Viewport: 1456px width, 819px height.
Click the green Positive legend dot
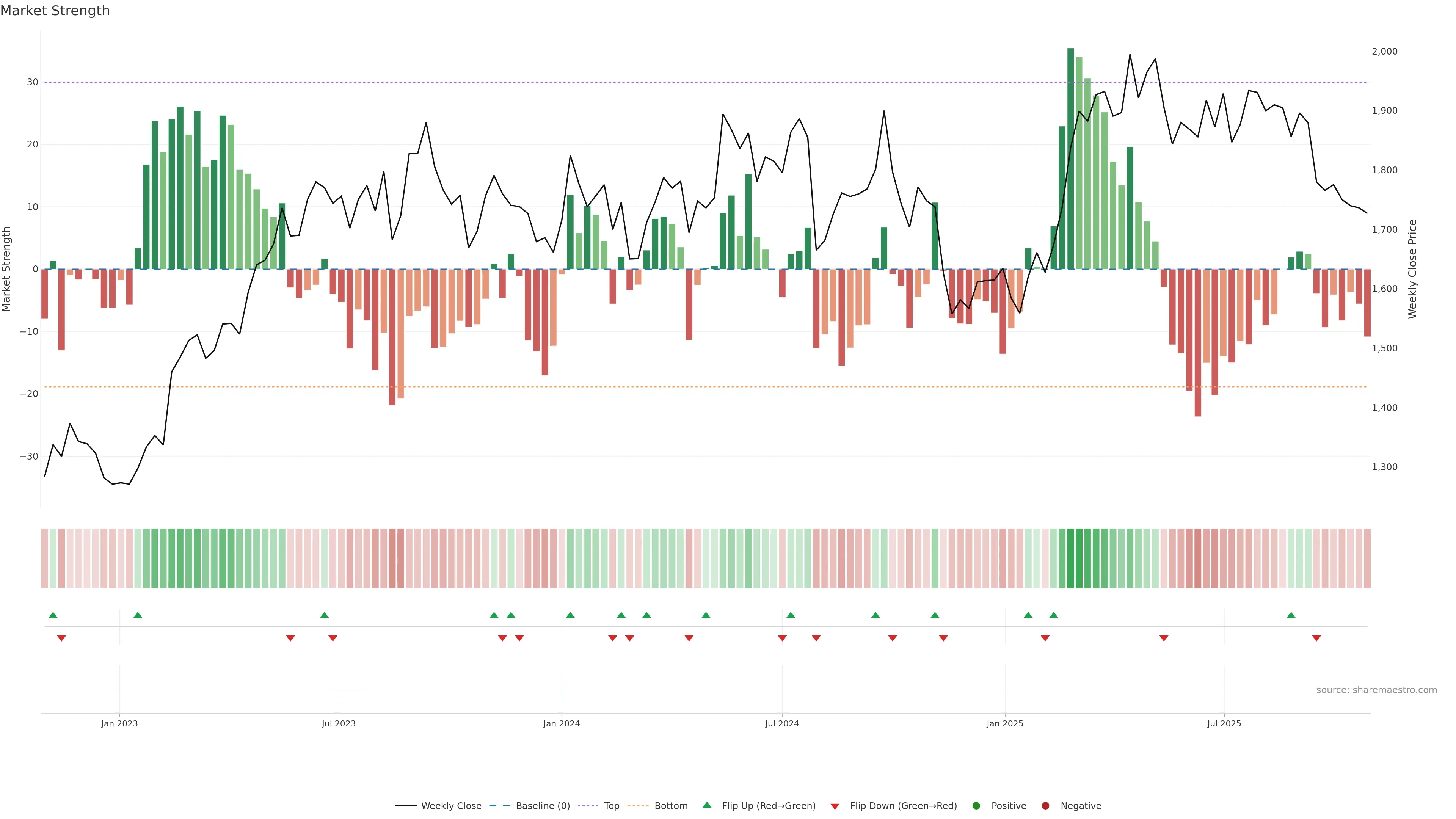click(x=976, y=805)
